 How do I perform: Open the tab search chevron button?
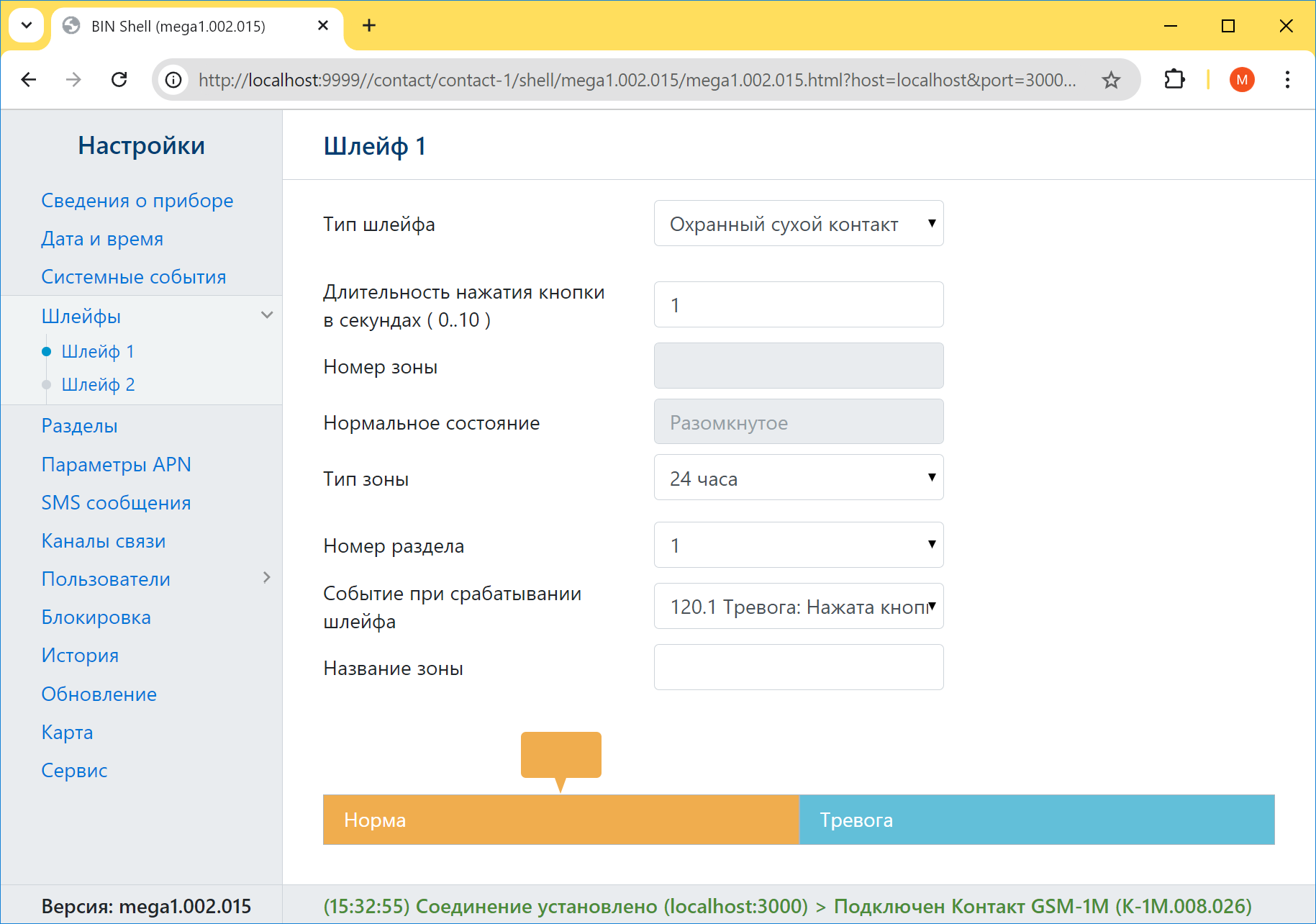[27, 26]
